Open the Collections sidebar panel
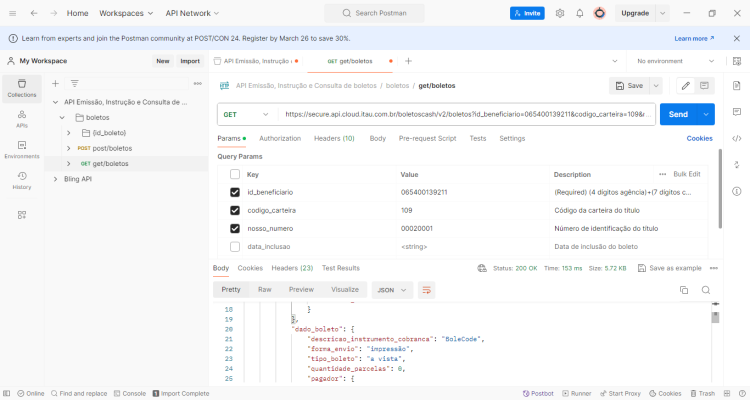Screen dimensions: 750x400 pos(22,89)
